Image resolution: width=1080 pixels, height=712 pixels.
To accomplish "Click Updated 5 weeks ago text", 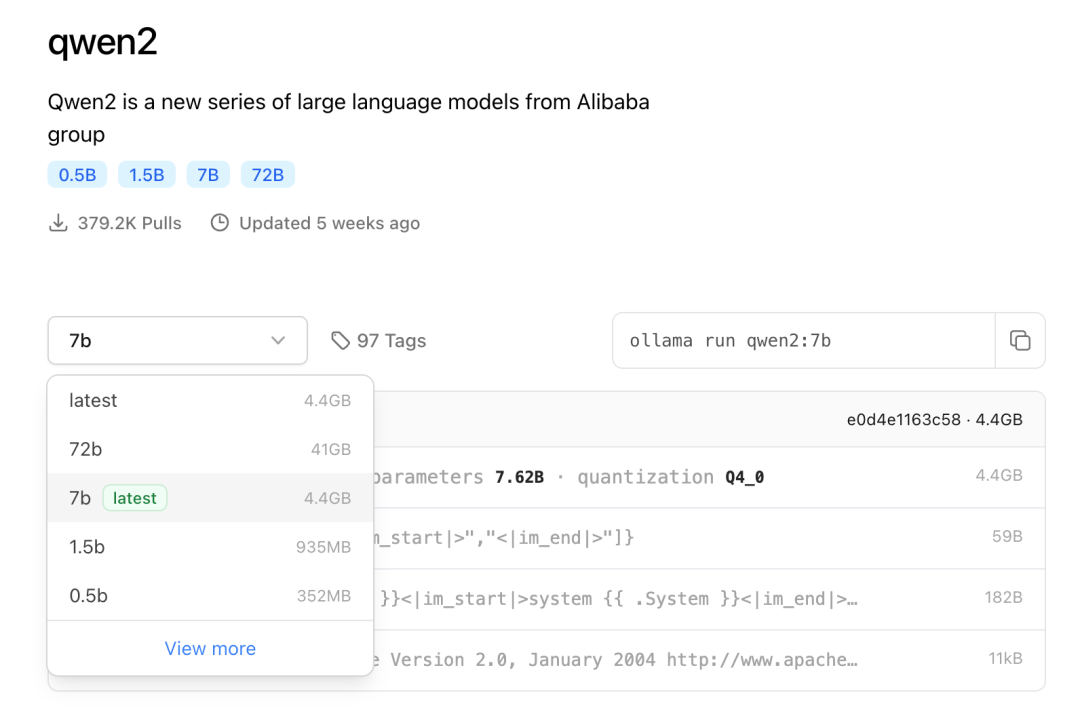I will tap(329, 223).
